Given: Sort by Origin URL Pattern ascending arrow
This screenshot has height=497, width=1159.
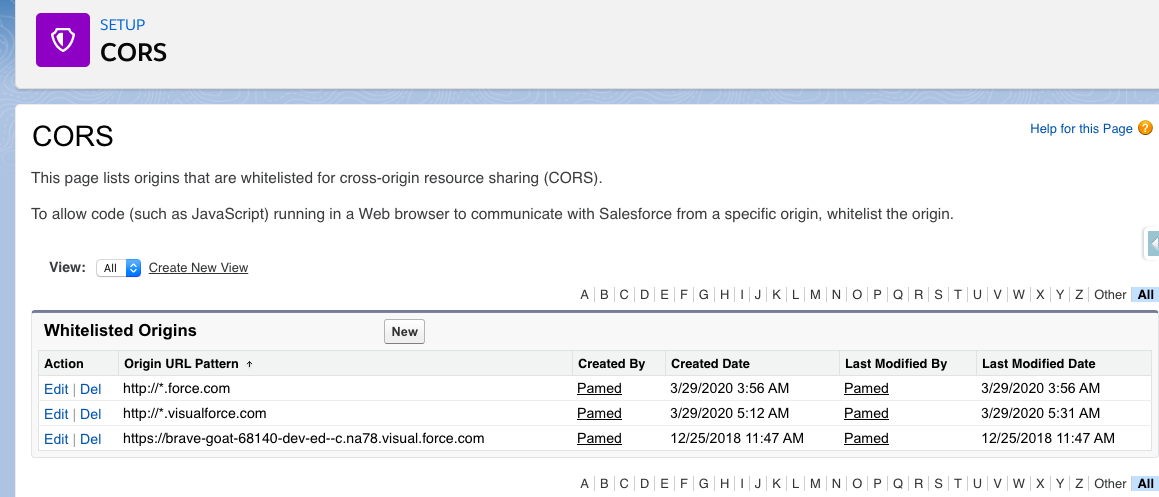Looking at the screenshot, I should pos(249,364).
